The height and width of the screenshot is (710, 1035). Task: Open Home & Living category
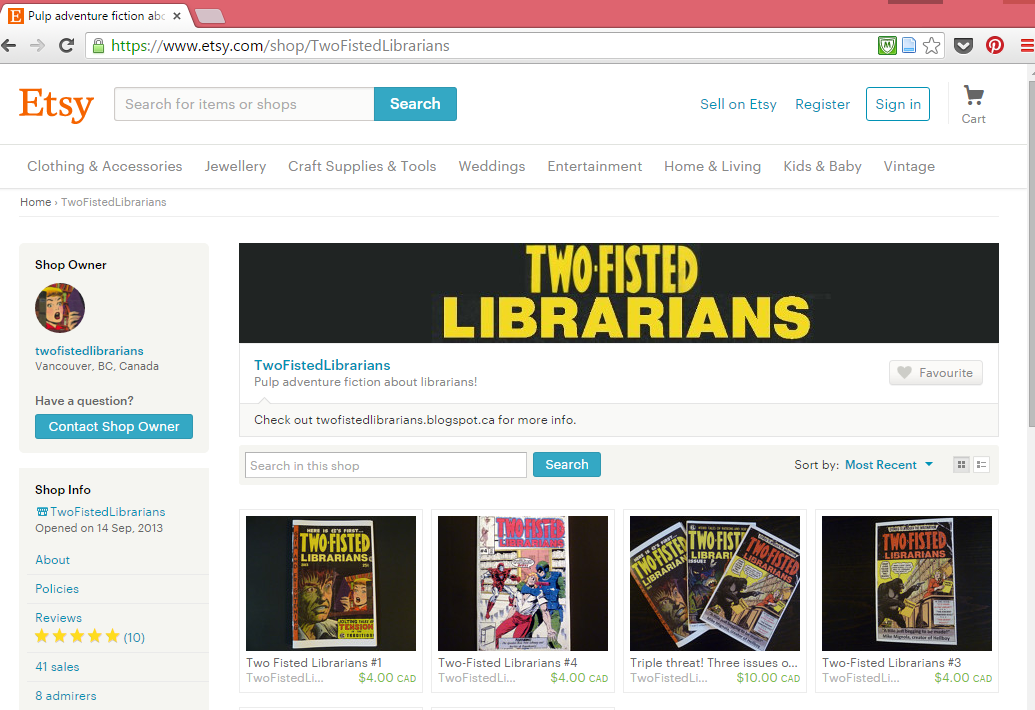point(712,166)
